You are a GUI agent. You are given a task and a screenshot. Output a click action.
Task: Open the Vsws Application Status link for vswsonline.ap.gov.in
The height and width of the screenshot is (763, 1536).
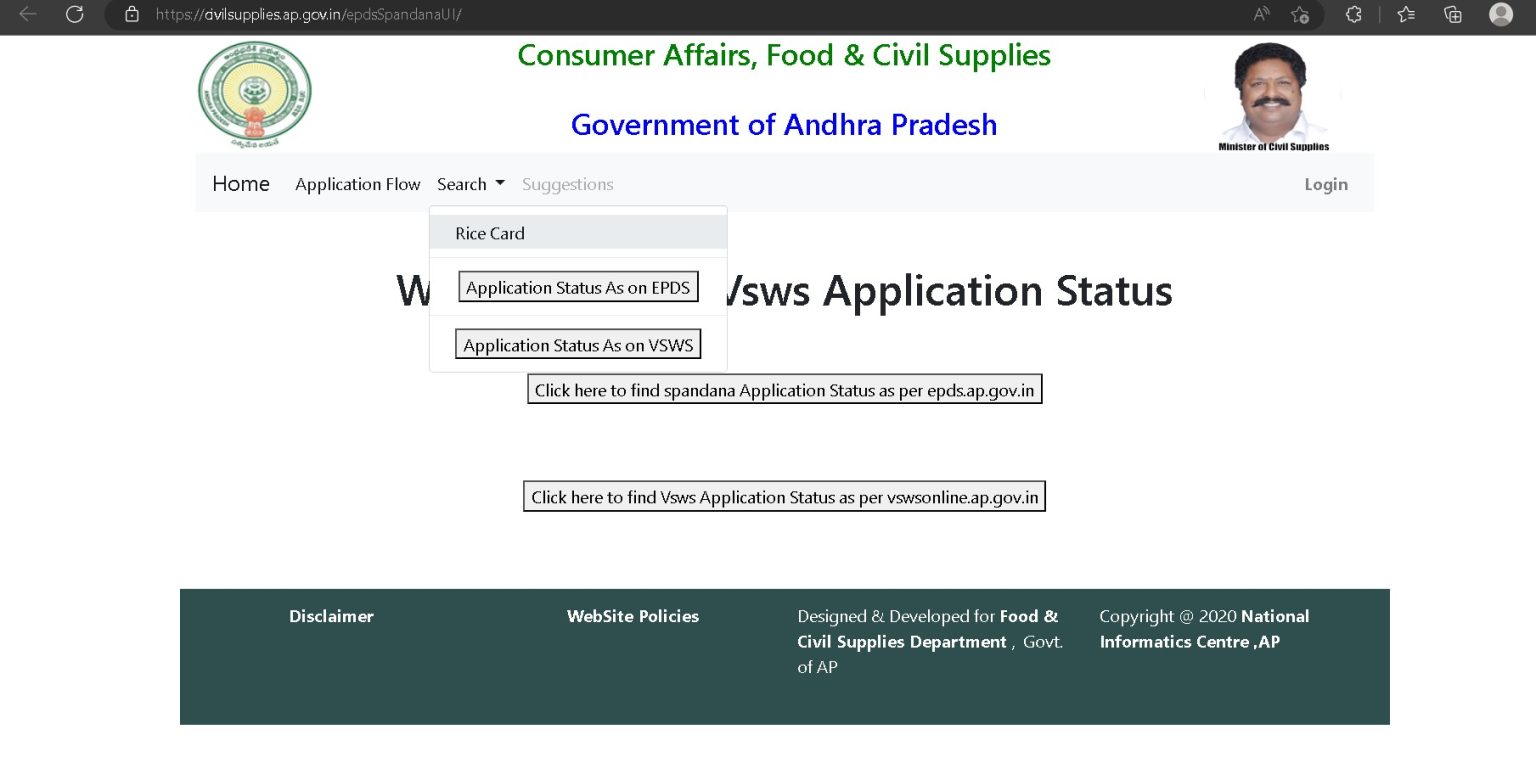point(784,496)
